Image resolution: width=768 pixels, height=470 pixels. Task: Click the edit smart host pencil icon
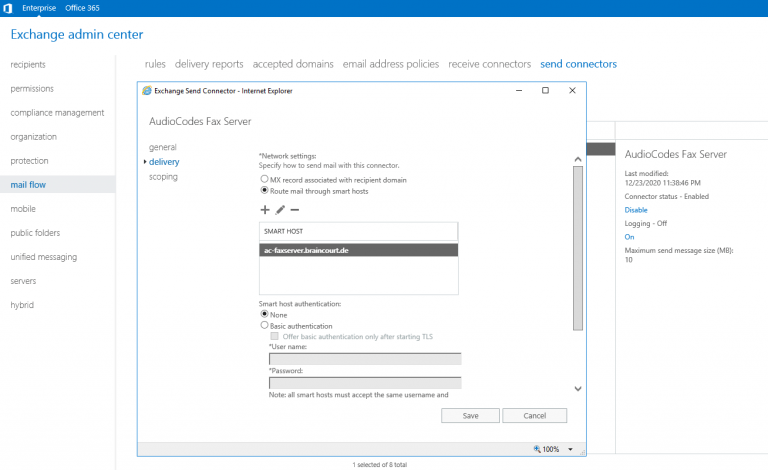(x=280, y=210)
